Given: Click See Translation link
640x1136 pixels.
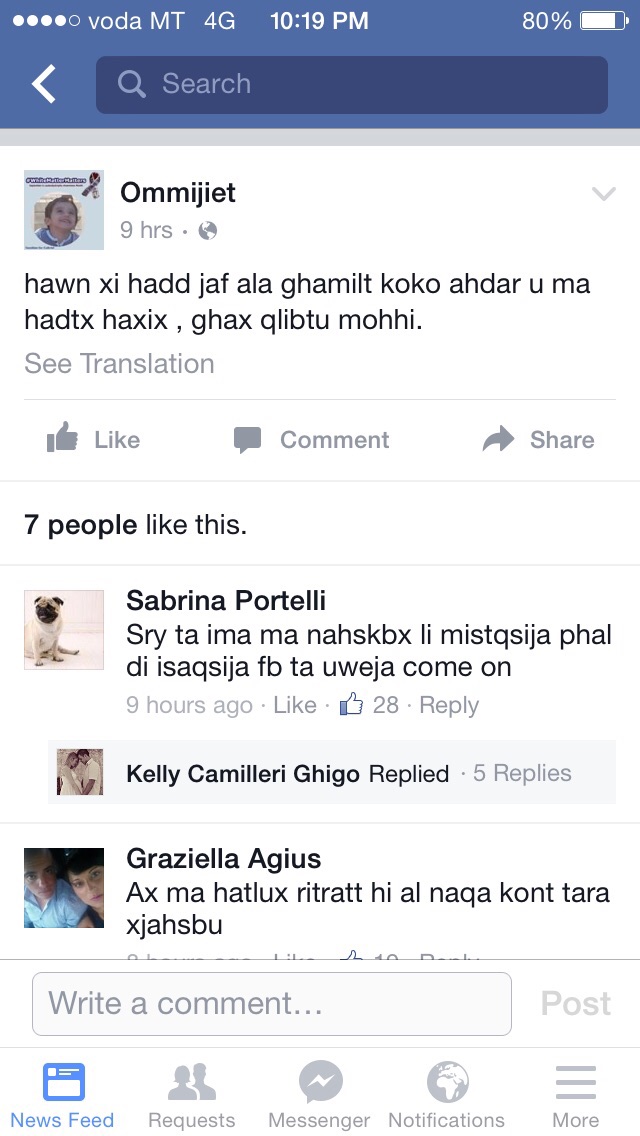Looking at the screenshot, I should pyautogui.click(x=119, y=364).
